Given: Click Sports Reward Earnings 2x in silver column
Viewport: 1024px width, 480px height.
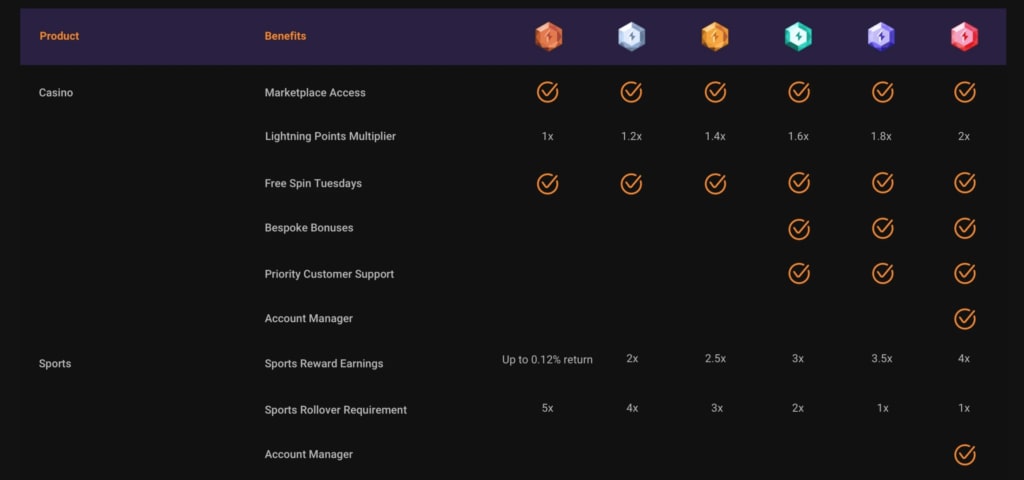Looking at the screenshot, I should pyautogui.click(x=632, y=359).
